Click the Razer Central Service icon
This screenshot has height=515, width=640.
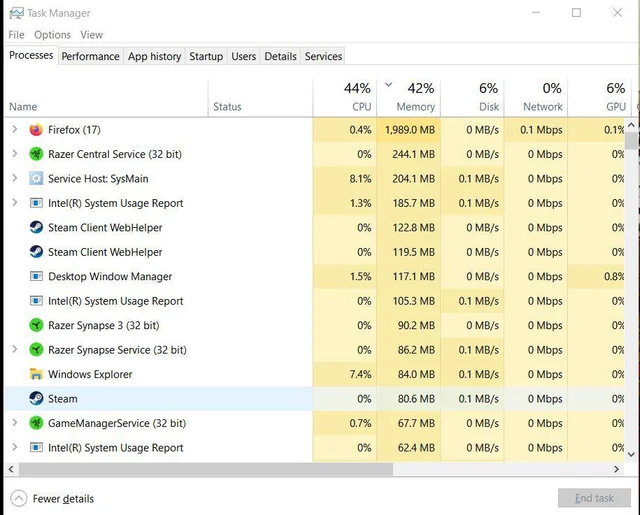(x=36, y=154)
